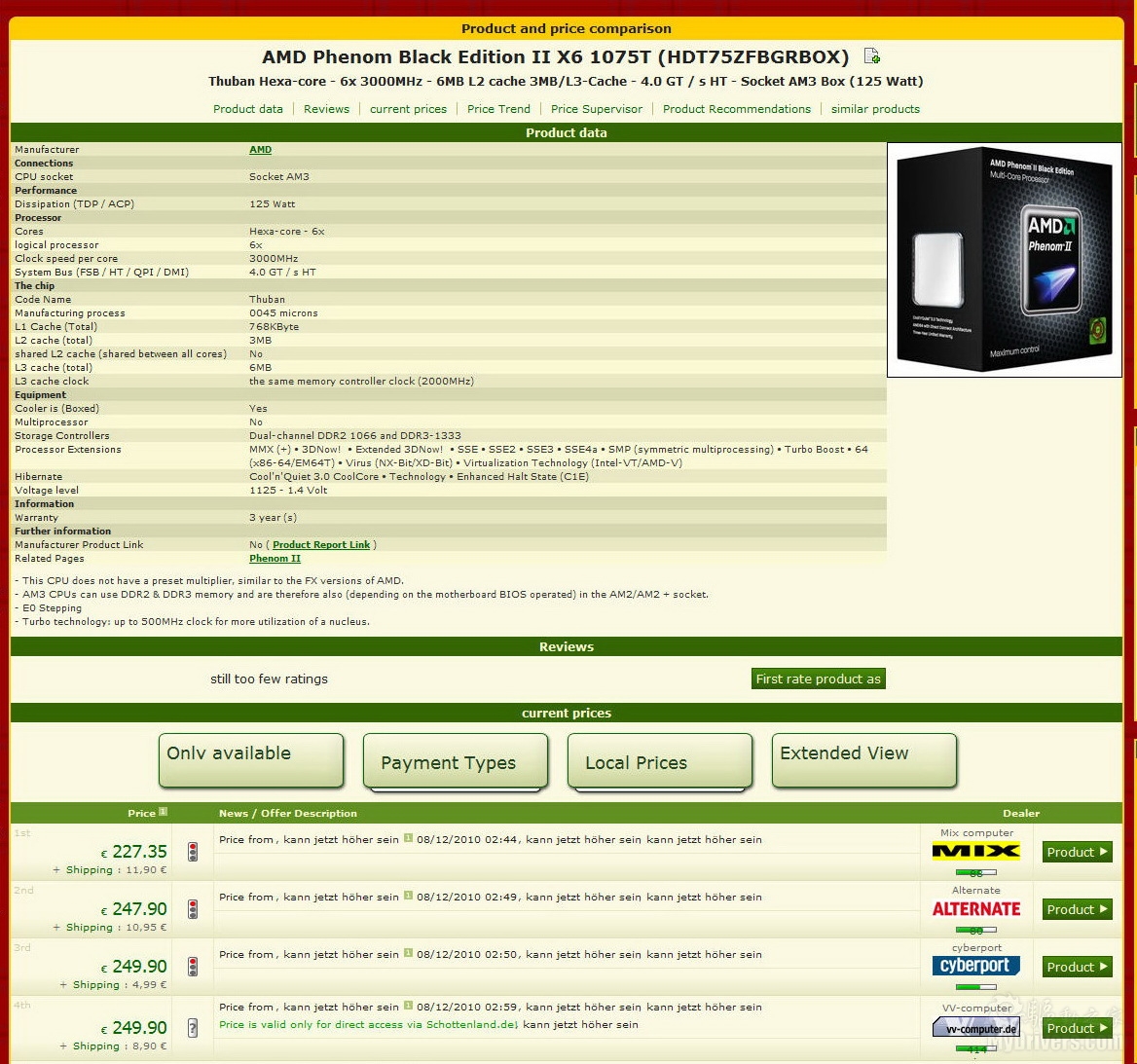
Task: Click the Extended View button
Action: pos(864,759)
